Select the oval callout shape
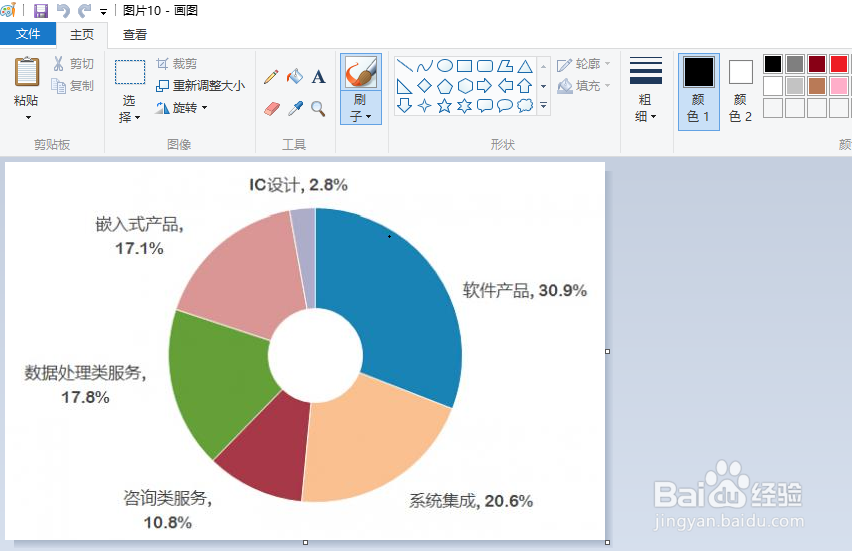852x551 pixels. point(505,105)
